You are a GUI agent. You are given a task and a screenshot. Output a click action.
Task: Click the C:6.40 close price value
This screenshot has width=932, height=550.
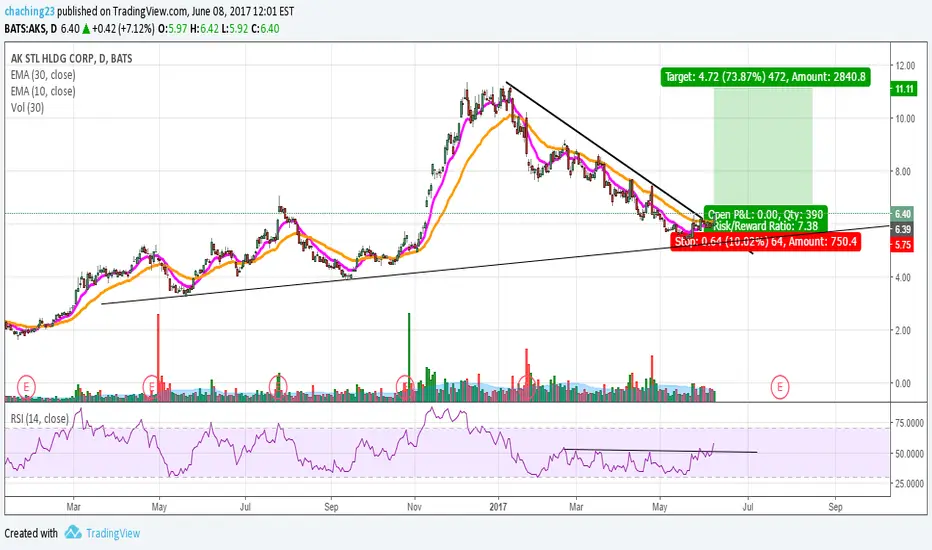click(265, 29)
